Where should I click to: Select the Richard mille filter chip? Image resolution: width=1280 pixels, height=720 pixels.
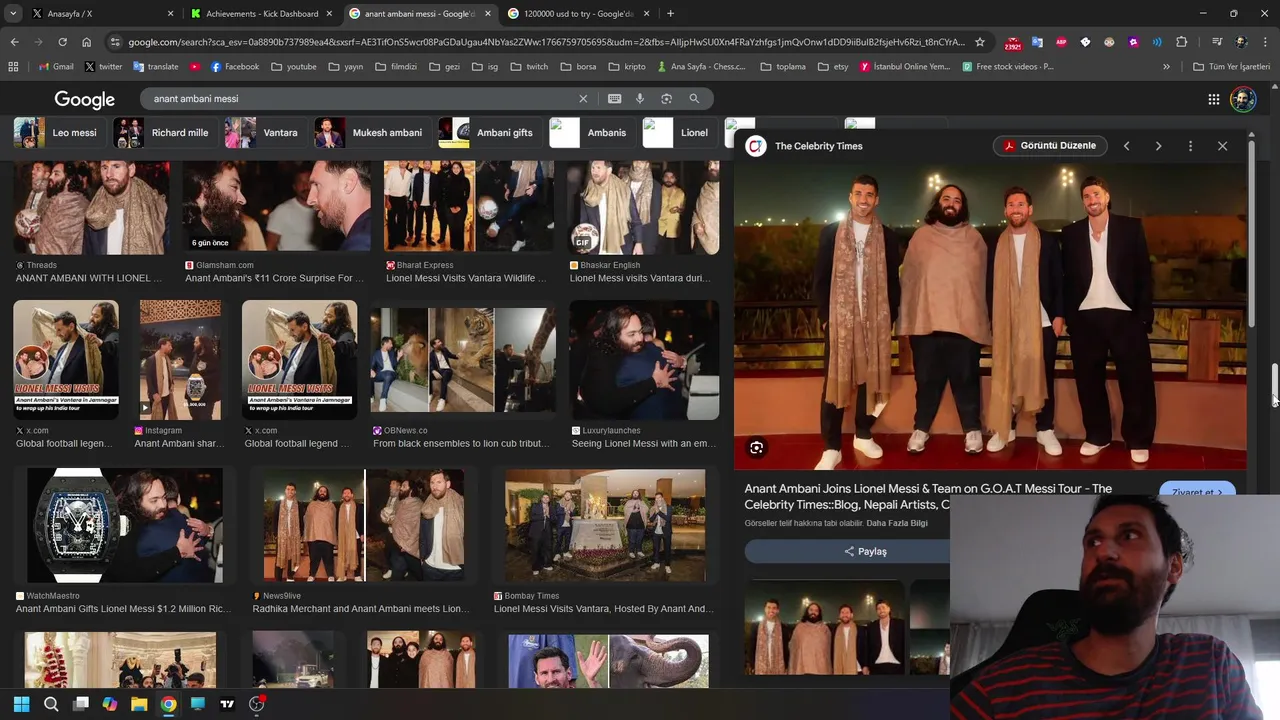(162, 132)
